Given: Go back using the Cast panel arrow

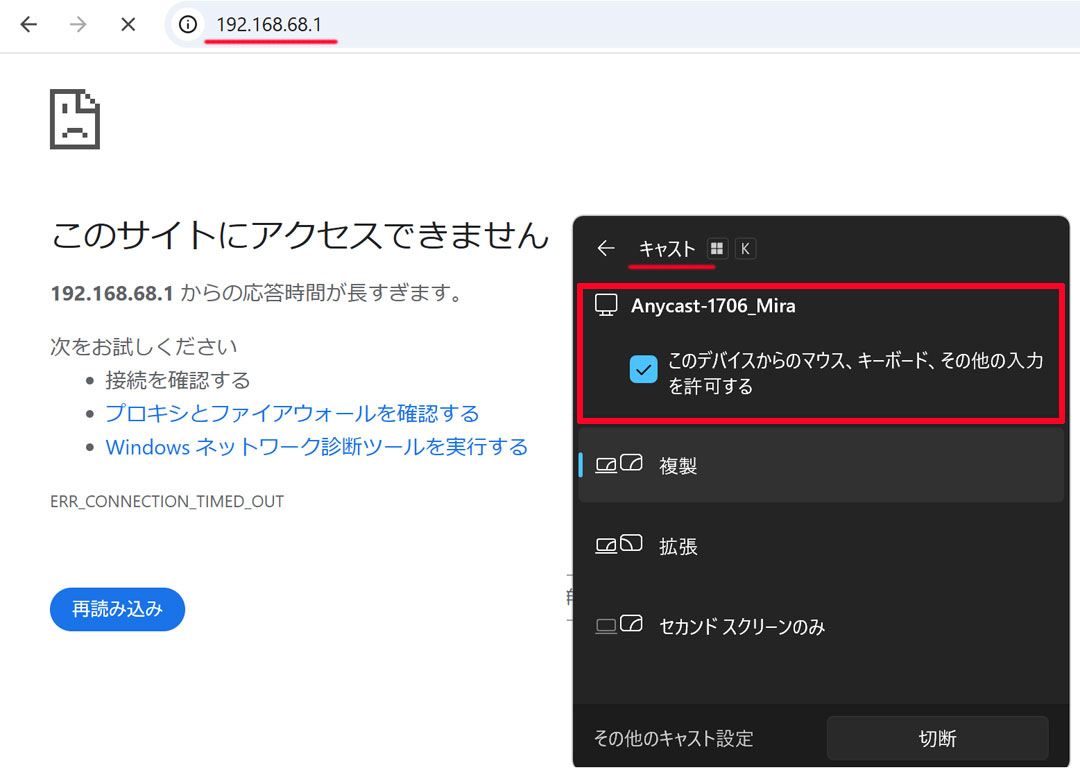Looking at the screenshot, I should (x=605, y=249).
